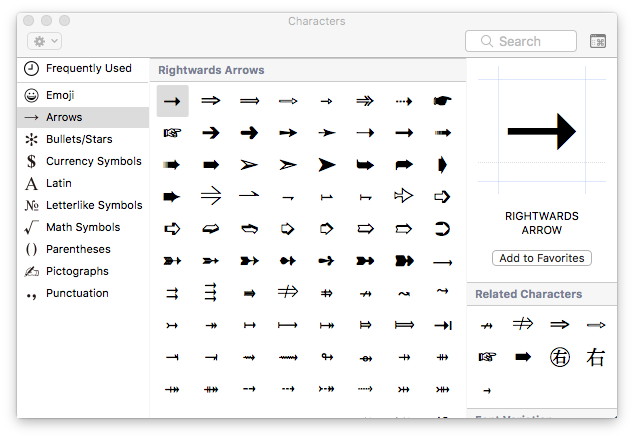Select the dashed rightwards arrow in first row
Image resolution: width=634 pixels, height=439 pixels.
(x=404, y=101)
